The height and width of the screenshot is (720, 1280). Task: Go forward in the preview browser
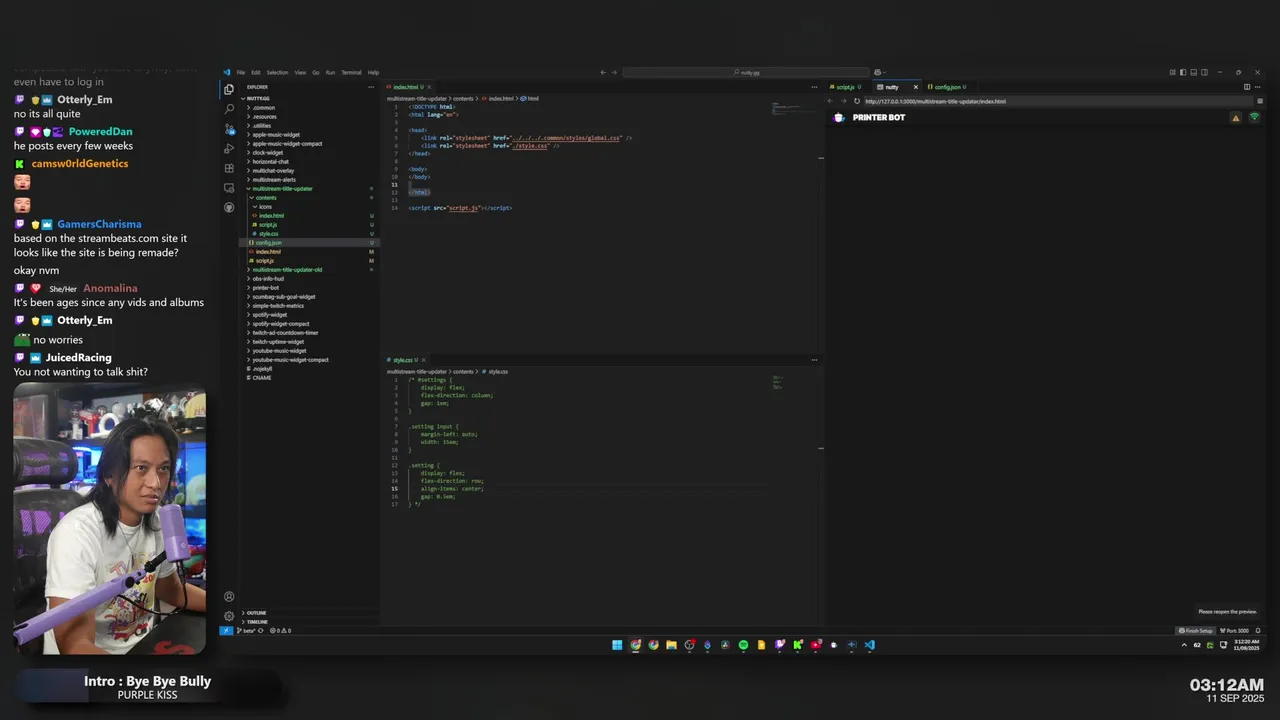(843, 101)
